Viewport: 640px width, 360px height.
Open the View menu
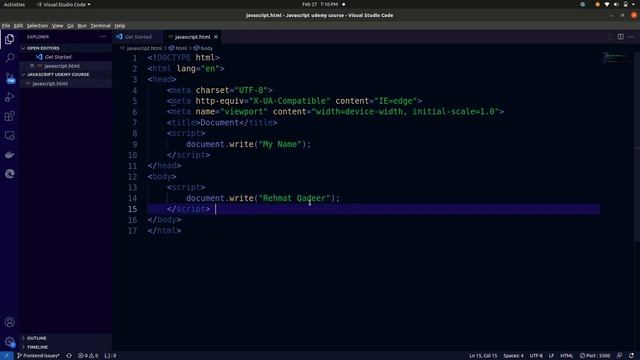click(58, 26)
